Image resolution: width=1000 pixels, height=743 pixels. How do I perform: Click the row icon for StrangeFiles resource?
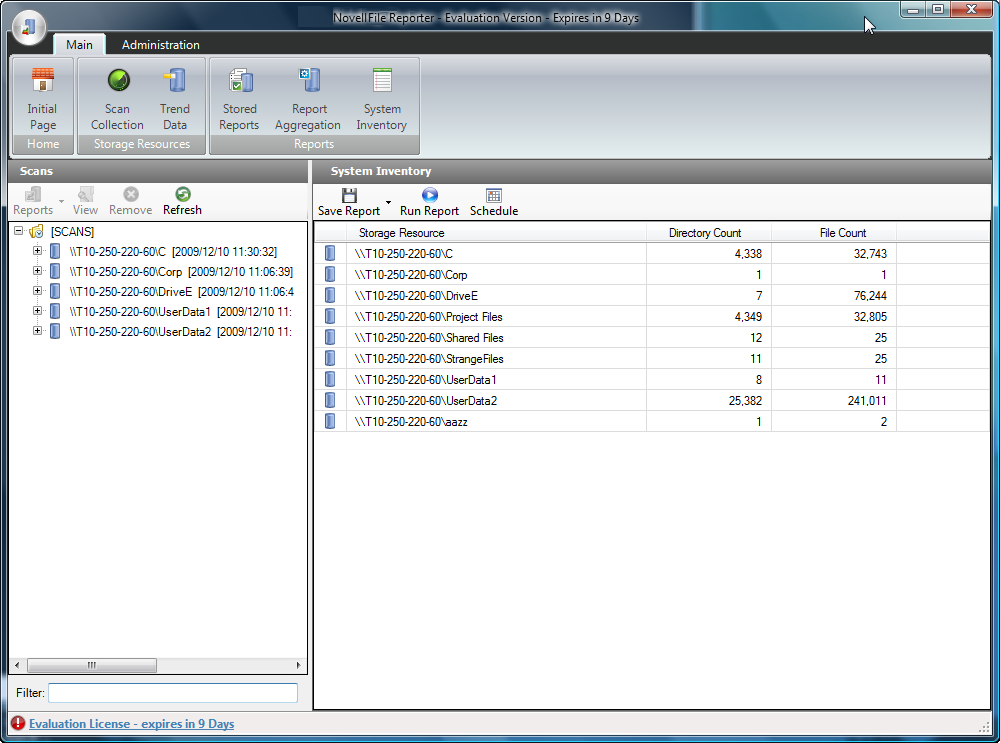[x=330, y=358]
